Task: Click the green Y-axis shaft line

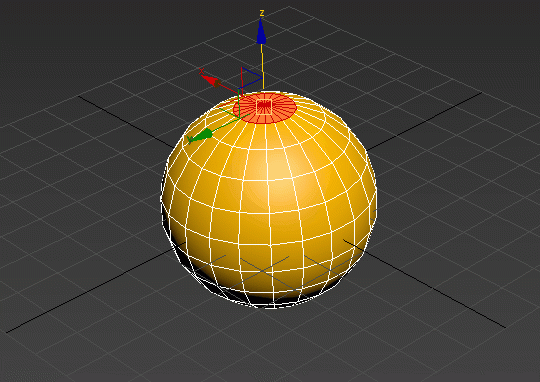Action: pyautogui.click(x=226, y=124)
